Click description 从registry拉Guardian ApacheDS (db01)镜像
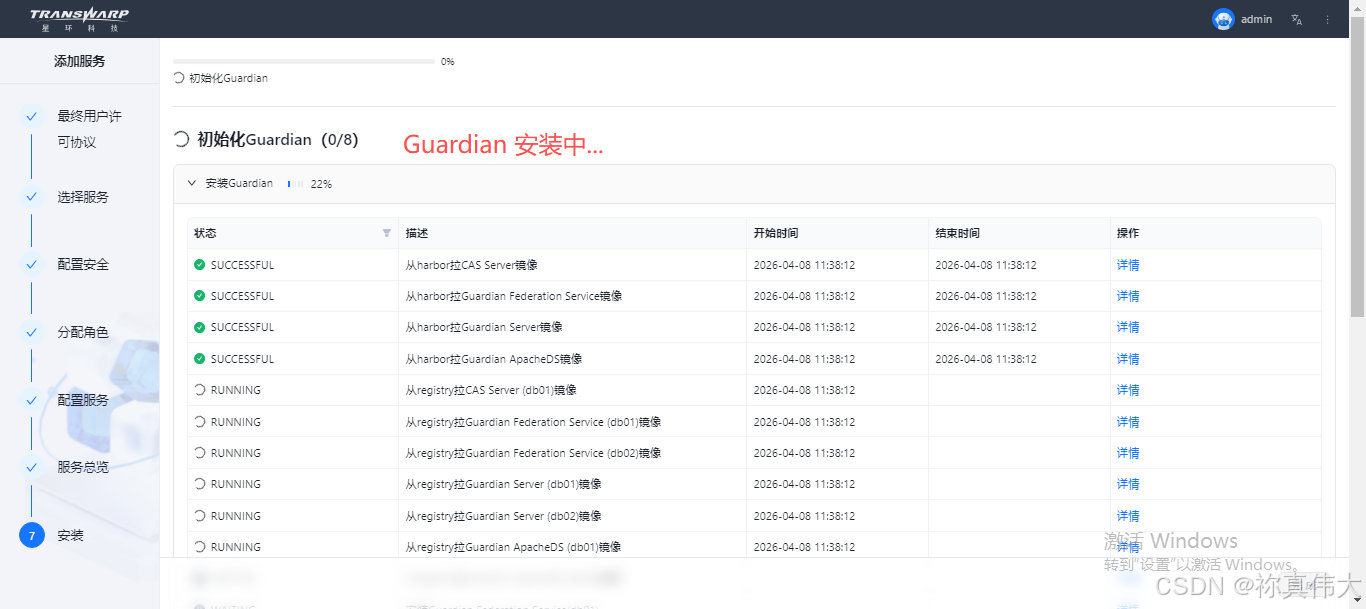Image resolution: width=1366 pixels, height=609 pixels. [x=513, y=547]
